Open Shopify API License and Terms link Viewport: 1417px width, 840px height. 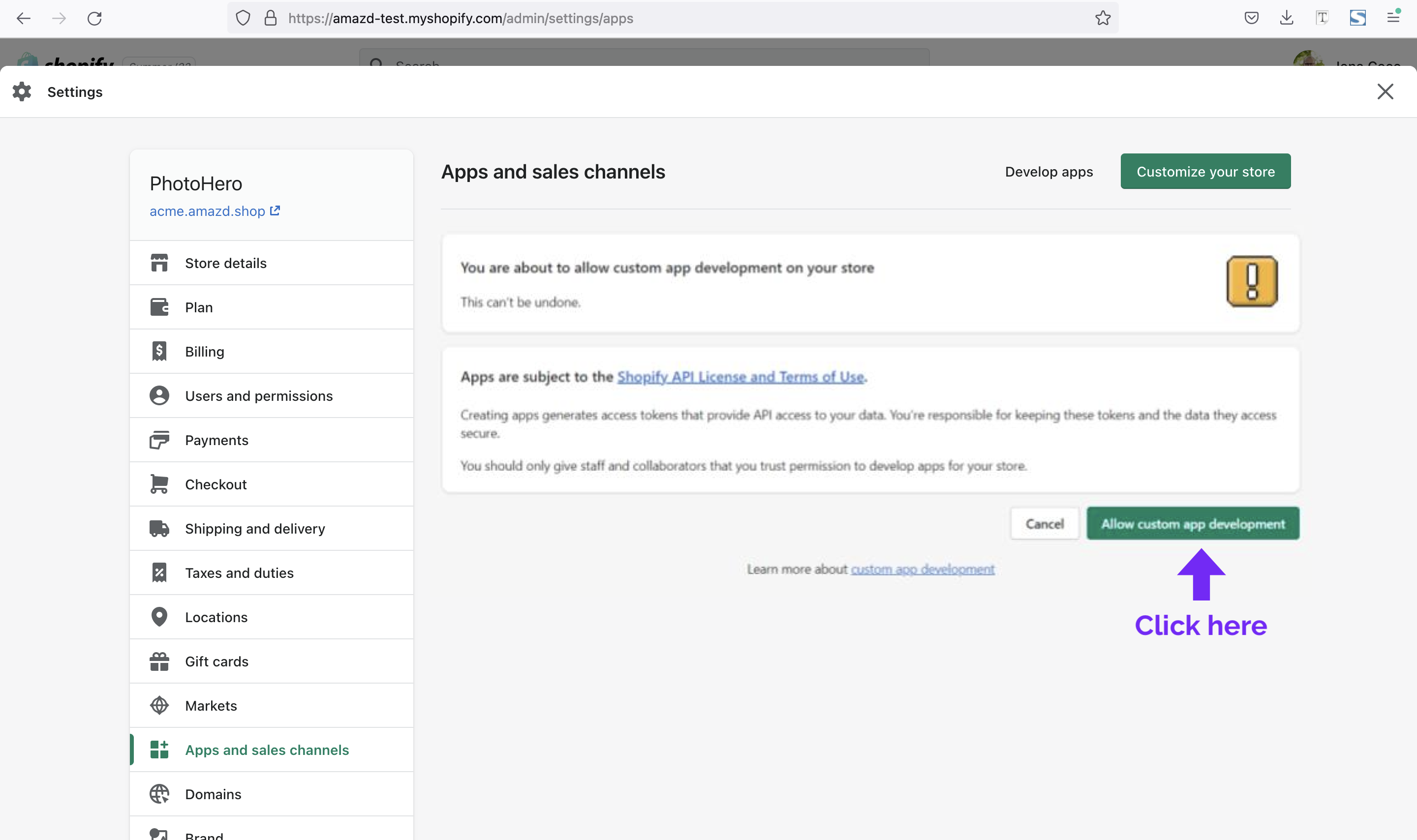pyautogui.click(x=740, y=377)
